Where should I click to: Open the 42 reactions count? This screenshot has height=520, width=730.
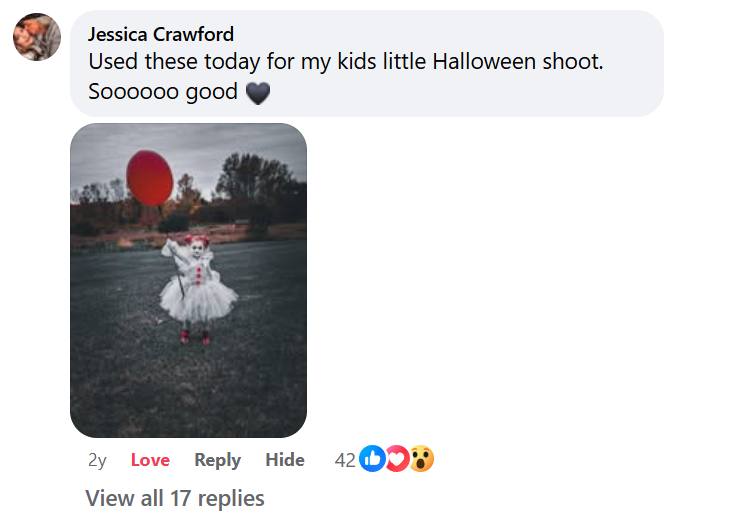click(x=345, y=460)
